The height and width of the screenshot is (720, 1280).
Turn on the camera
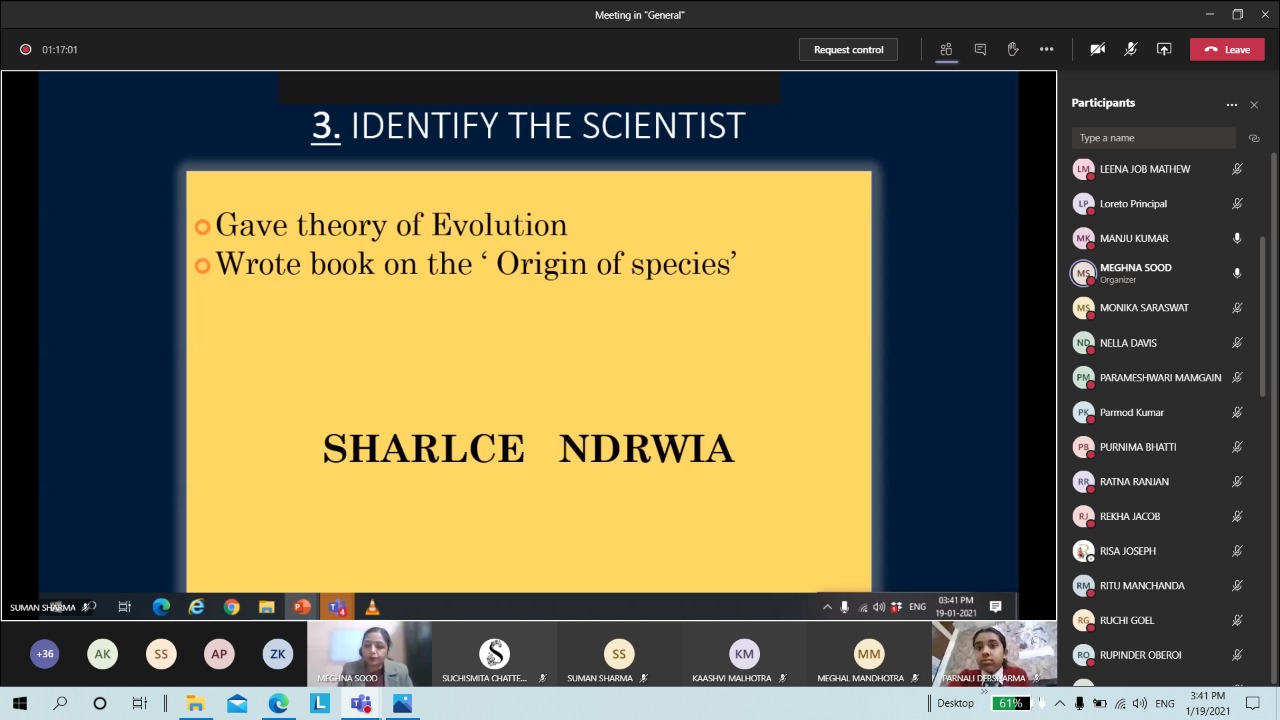point(1097,49)
